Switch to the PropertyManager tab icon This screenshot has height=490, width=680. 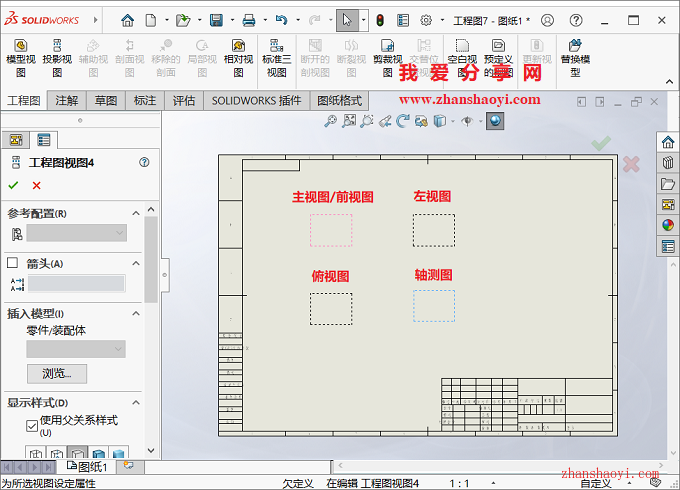click(x=44, y=140)
